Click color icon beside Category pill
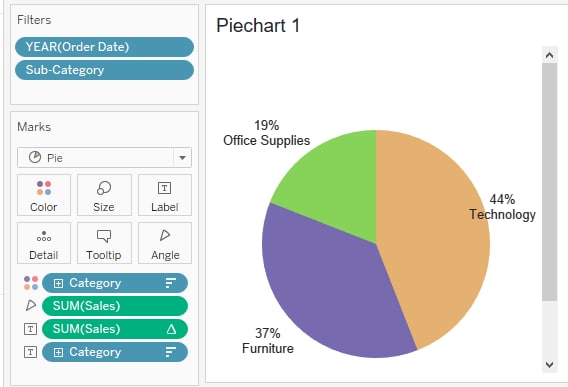The width and height of the screenshot is (568, 387). click(x=31, y=283)
